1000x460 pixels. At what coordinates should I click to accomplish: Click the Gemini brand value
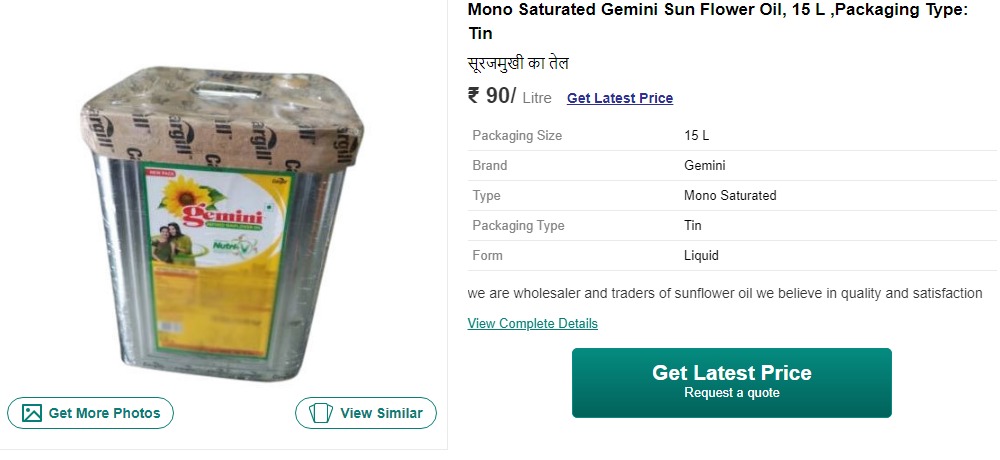(705, 166)
